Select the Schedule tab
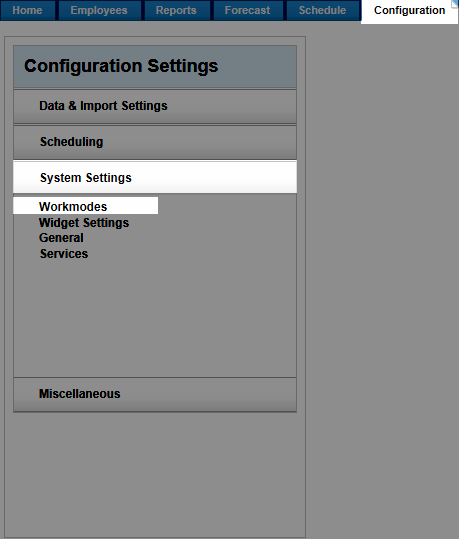This screenshot has height=539, width=459. click(323, 10)
